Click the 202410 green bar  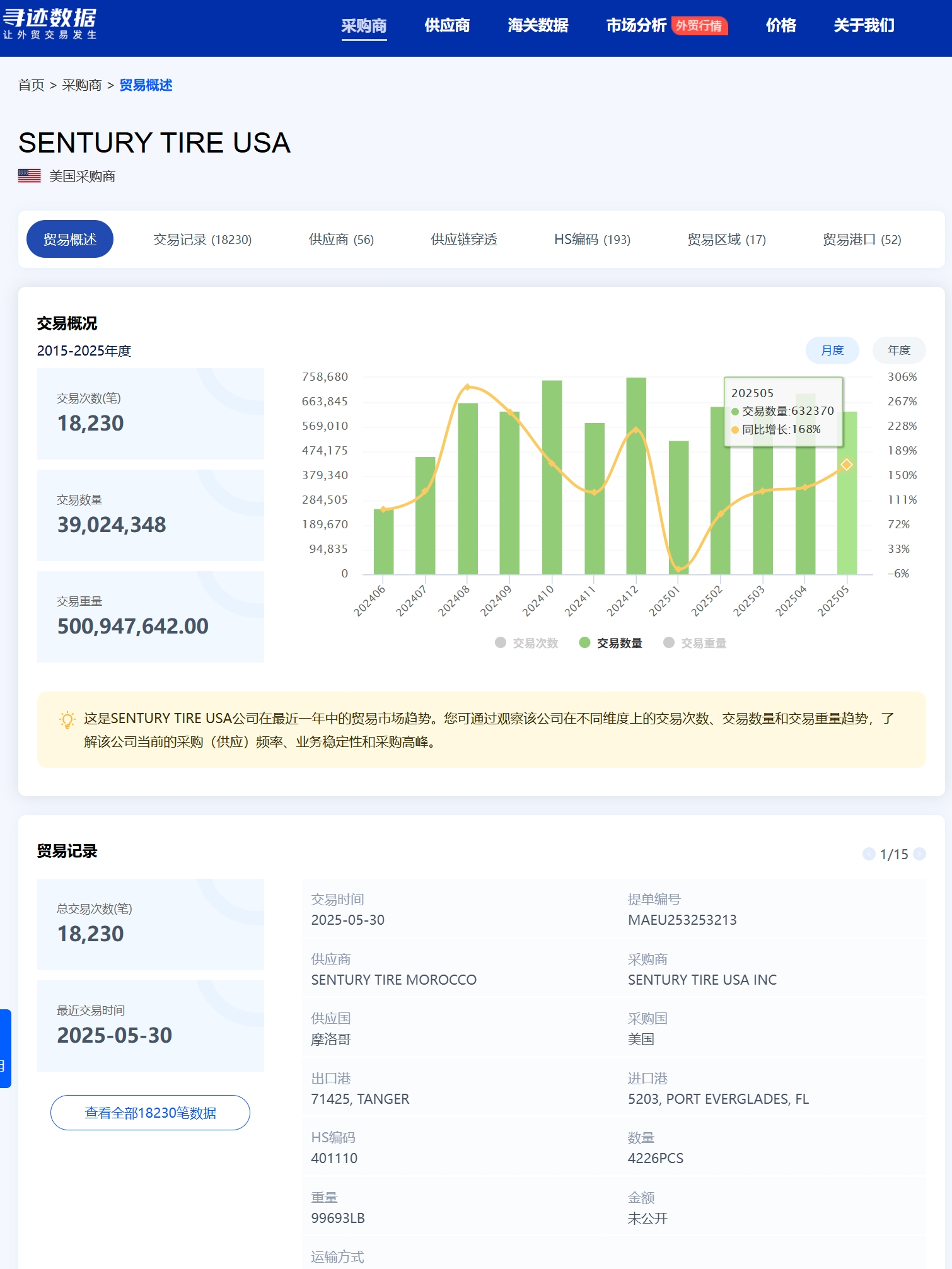[552, 477]
